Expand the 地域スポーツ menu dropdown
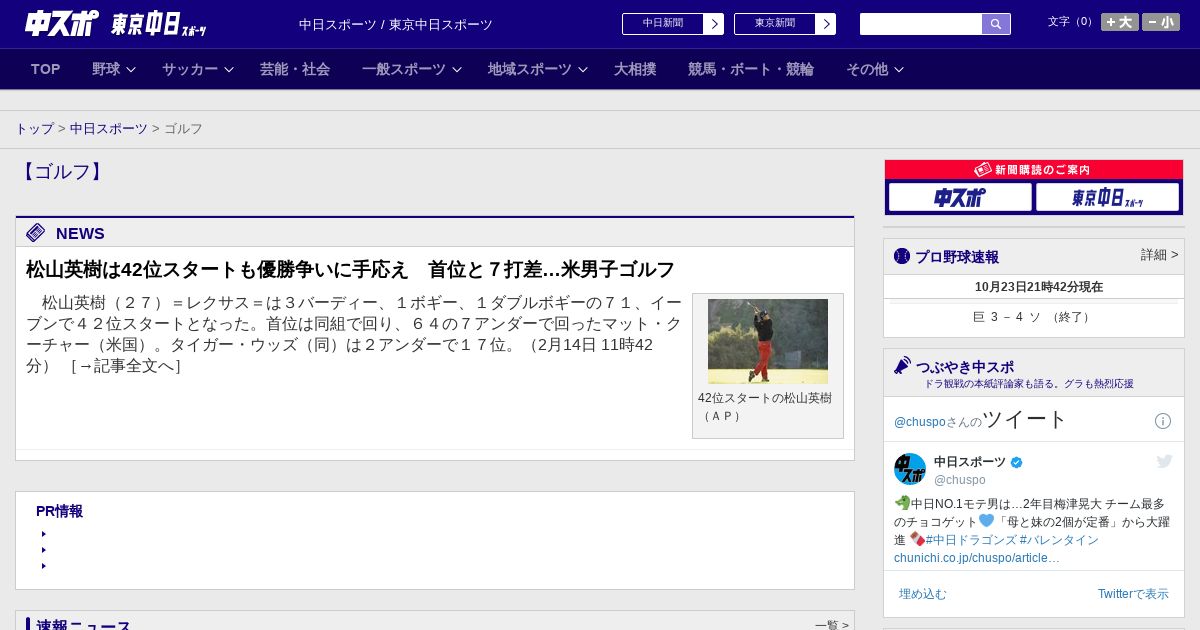This screenshot has height=630, width=1200. click(538, 69)
